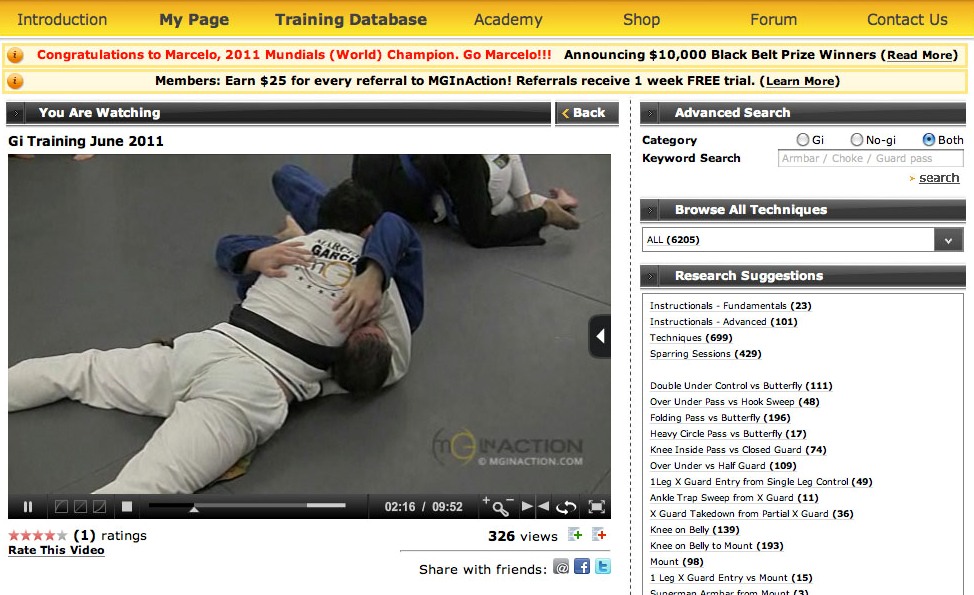Pause the video playback
This screenshot has width=974, height=595.
click(27, 507)
